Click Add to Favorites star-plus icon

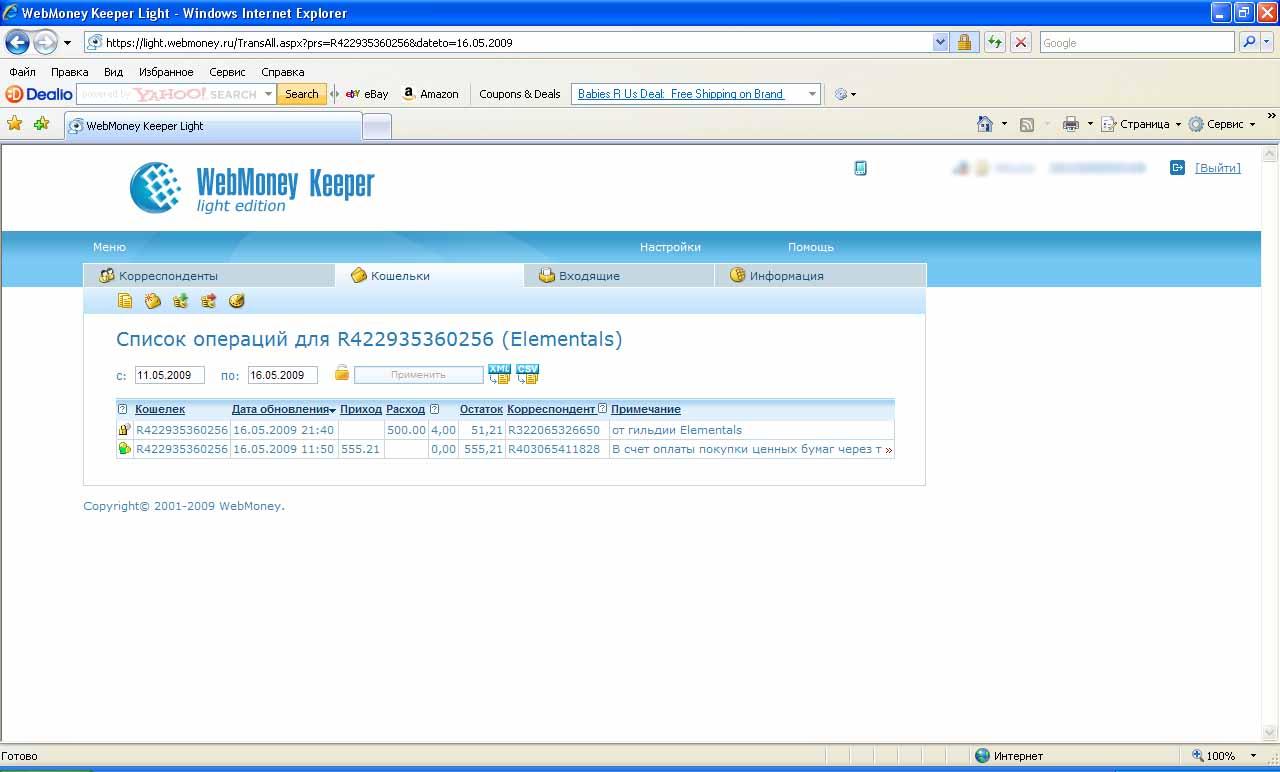[41, 124]
